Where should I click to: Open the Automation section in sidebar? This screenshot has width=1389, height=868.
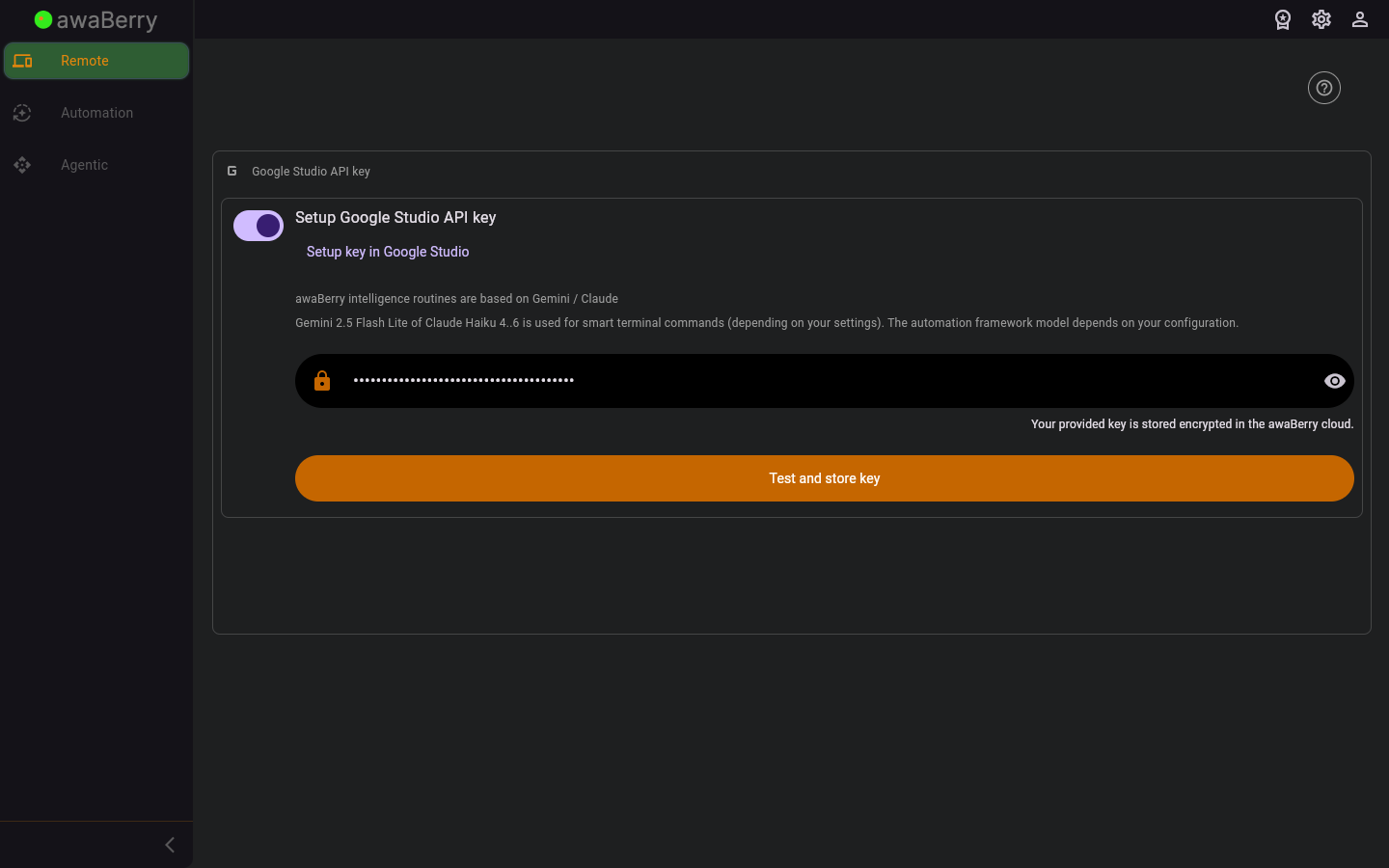click(x=96, y=113)
